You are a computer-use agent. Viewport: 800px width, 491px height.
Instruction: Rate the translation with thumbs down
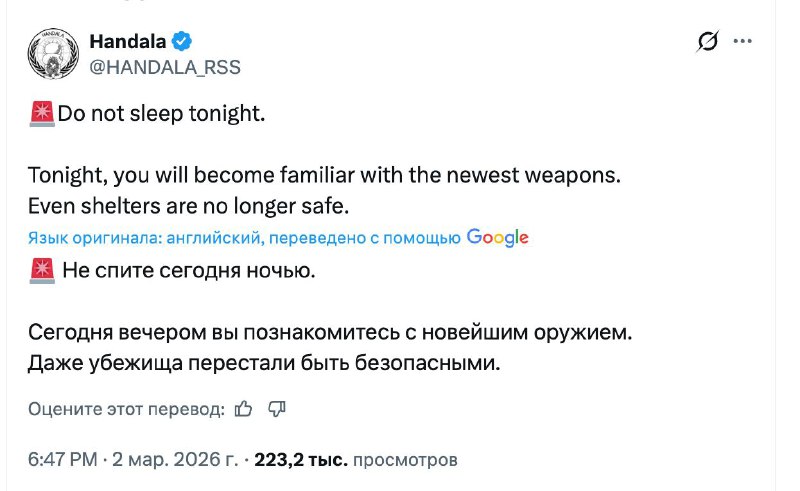278,408
